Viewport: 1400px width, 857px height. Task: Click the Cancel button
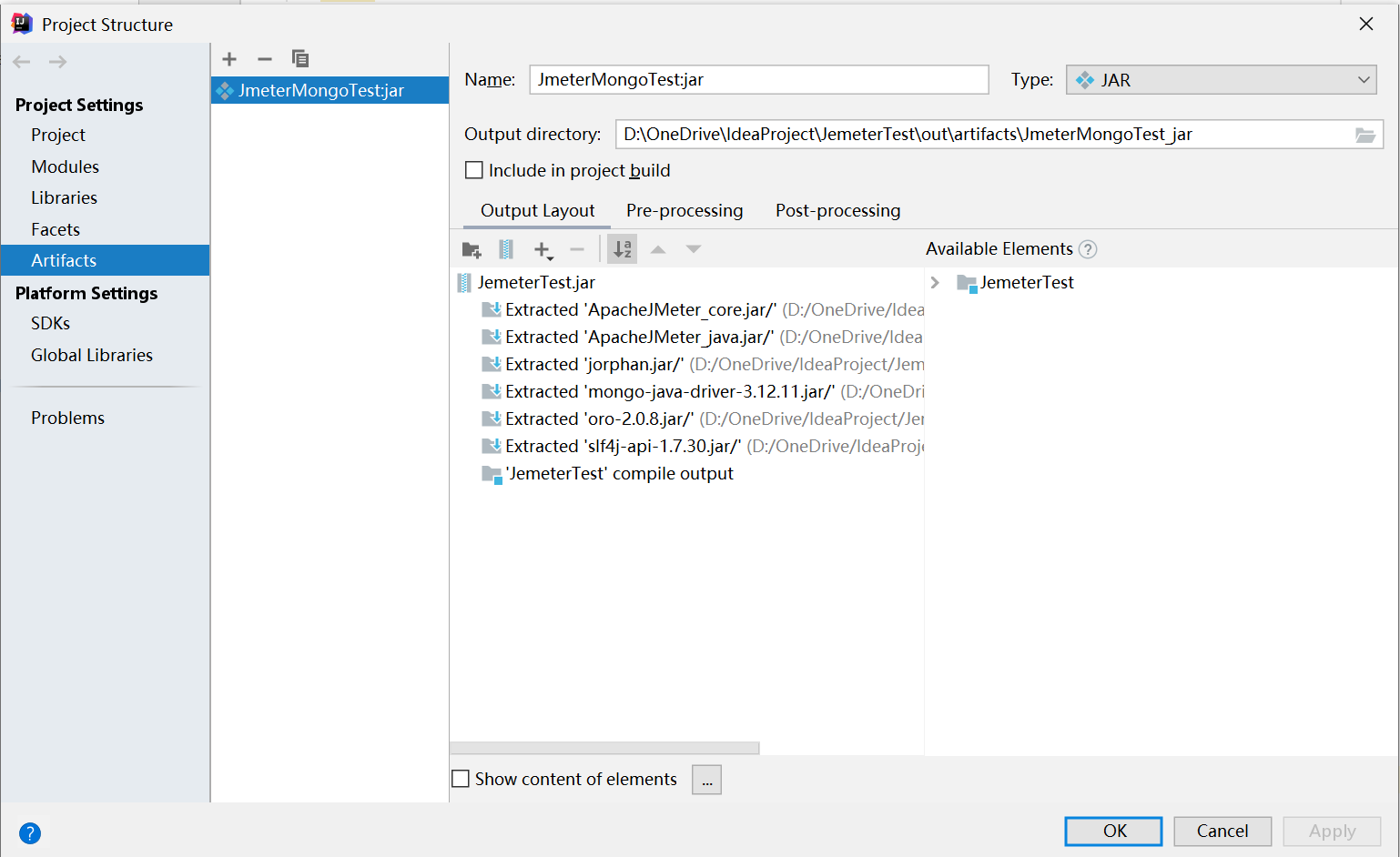[1222, 831]
